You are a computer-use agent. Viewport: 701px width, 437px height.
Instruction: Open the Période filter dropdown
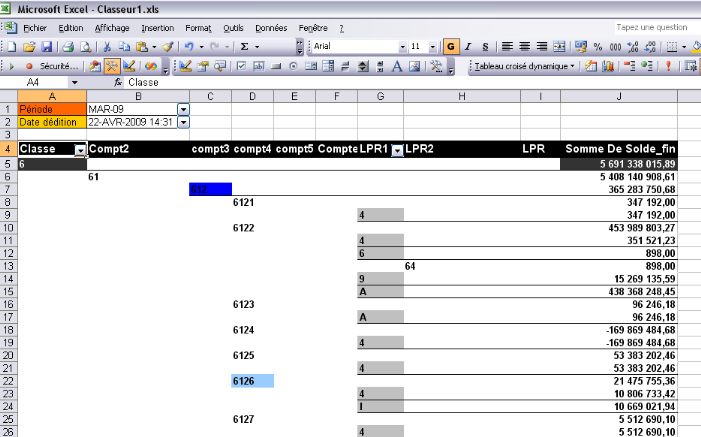pos(182,108)
